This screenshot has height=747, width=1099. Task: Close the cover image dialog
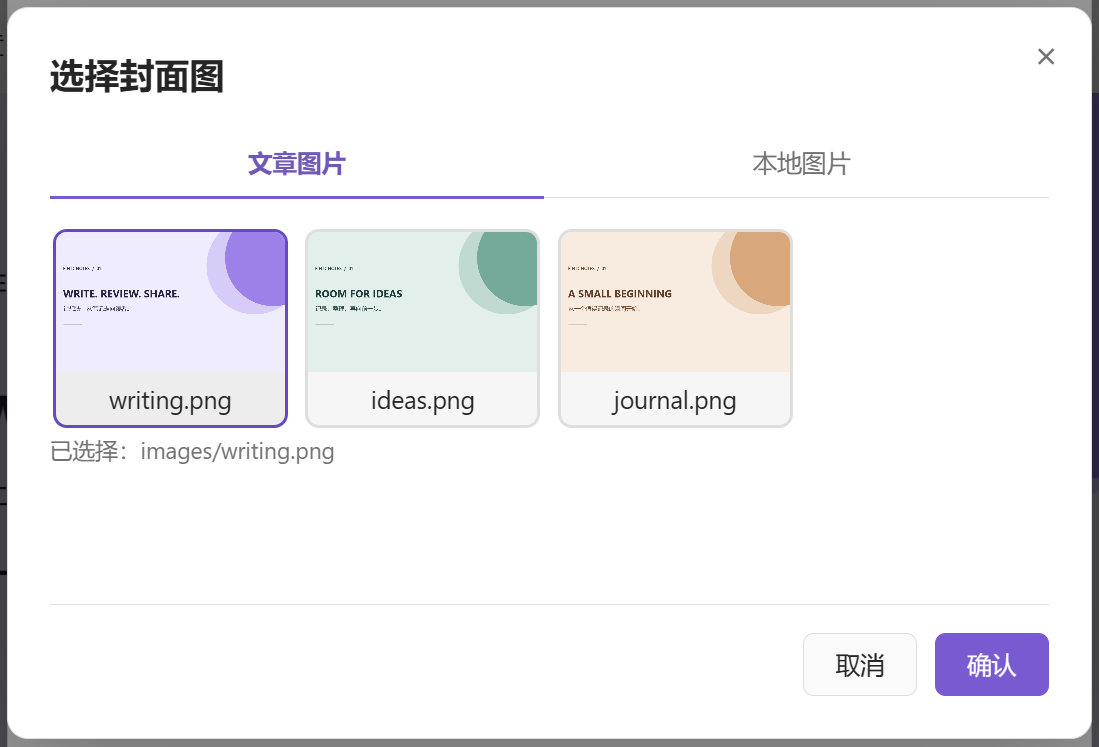tap(1046, 57)
